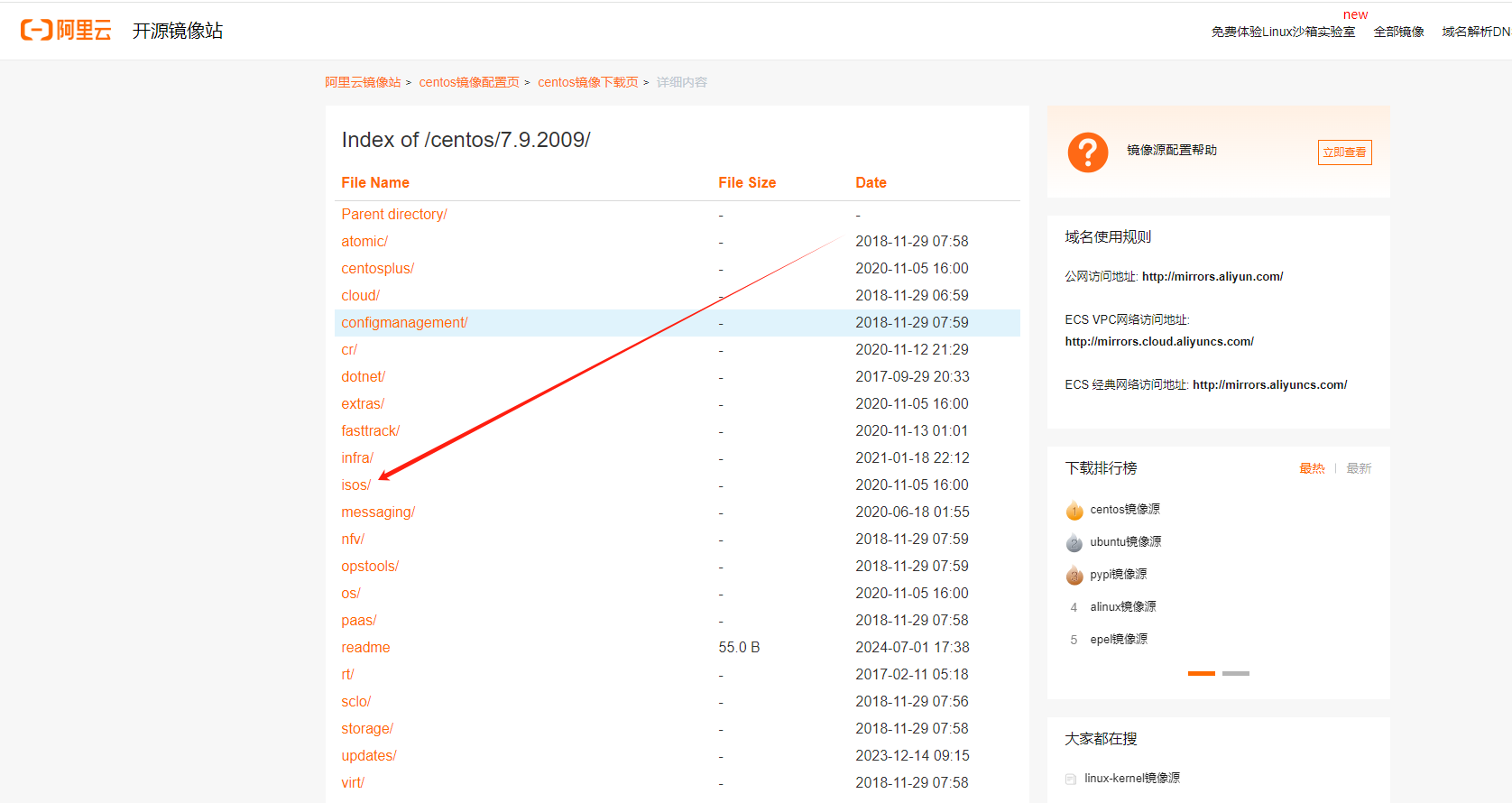1512x803 pixels.
Task: Open the isos/ directory
Action: 356,485
